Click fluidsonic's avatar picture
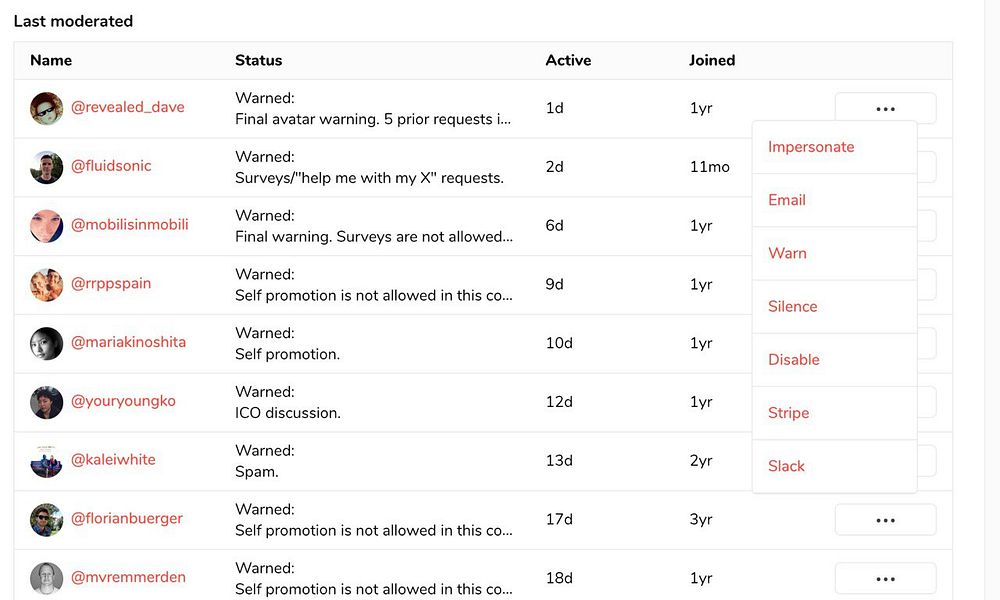Viewport: 1000px width, 600px height. [47, 167]
